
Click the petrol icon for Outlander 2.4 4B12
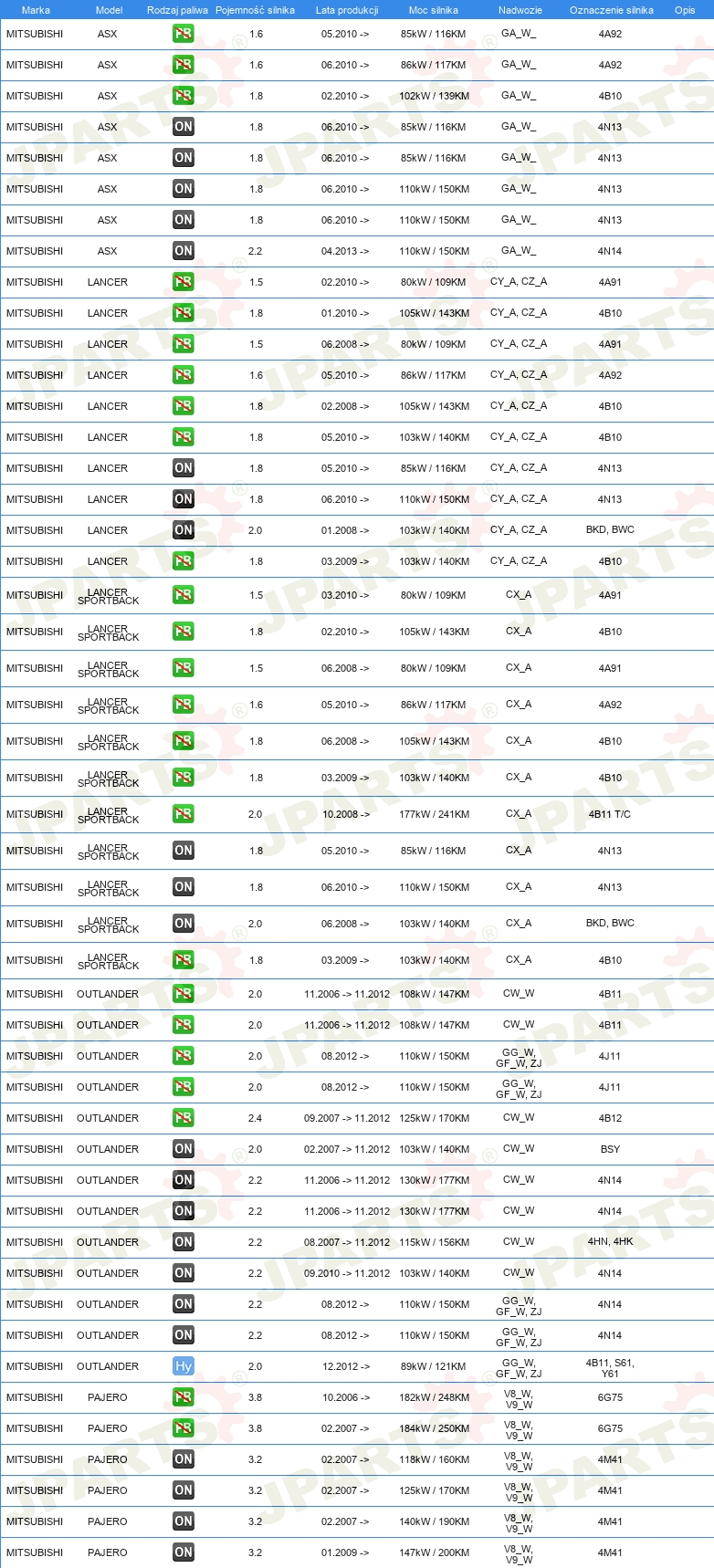[x=184, y=1118]
